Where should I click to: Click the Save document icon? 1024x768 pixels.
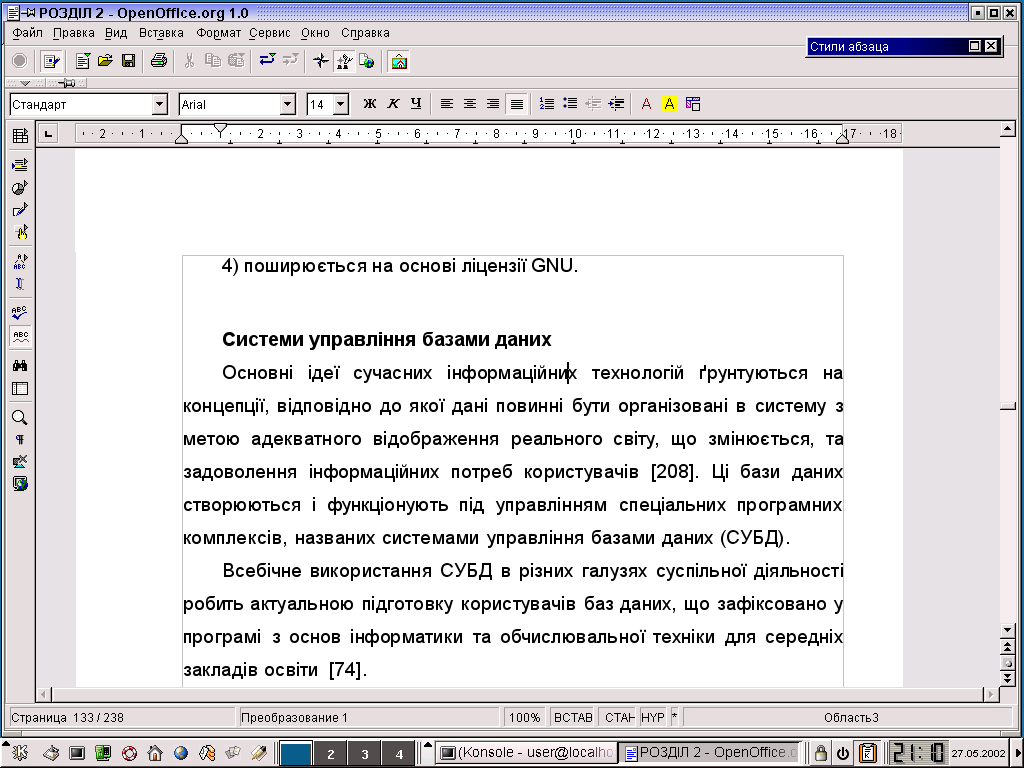tap(128, 61)
